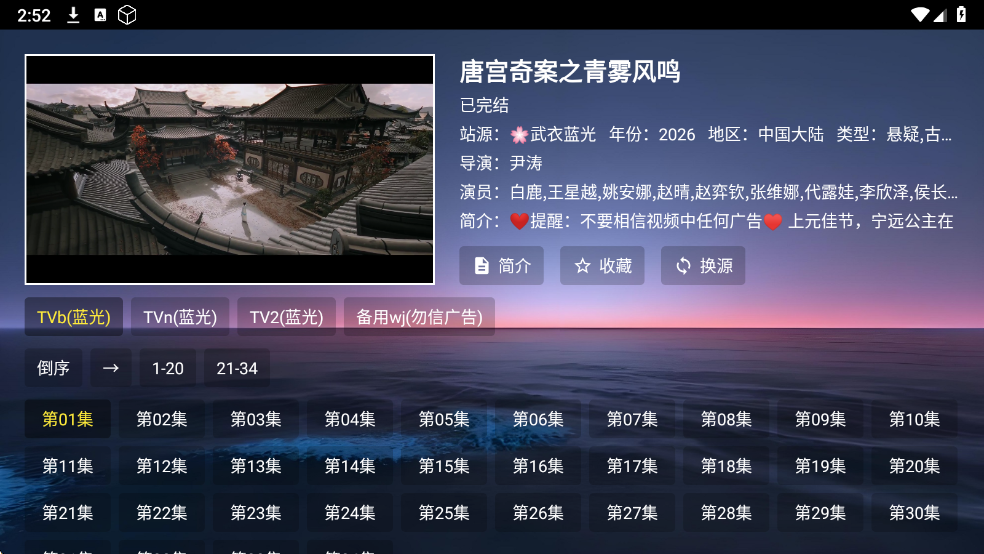Click the 简介 description line with hearts
The width and height of the screenshot is (984, 554).
[707, 221]
